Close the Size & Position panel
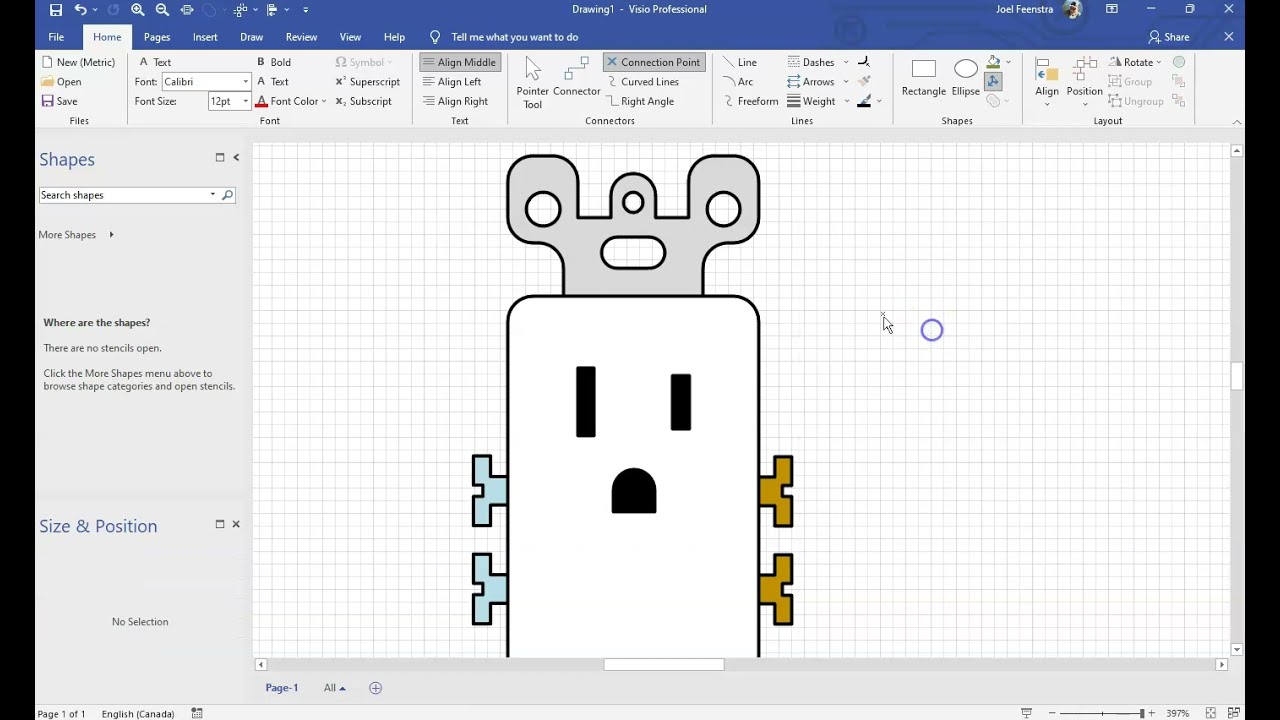 (x=236, y=524)
